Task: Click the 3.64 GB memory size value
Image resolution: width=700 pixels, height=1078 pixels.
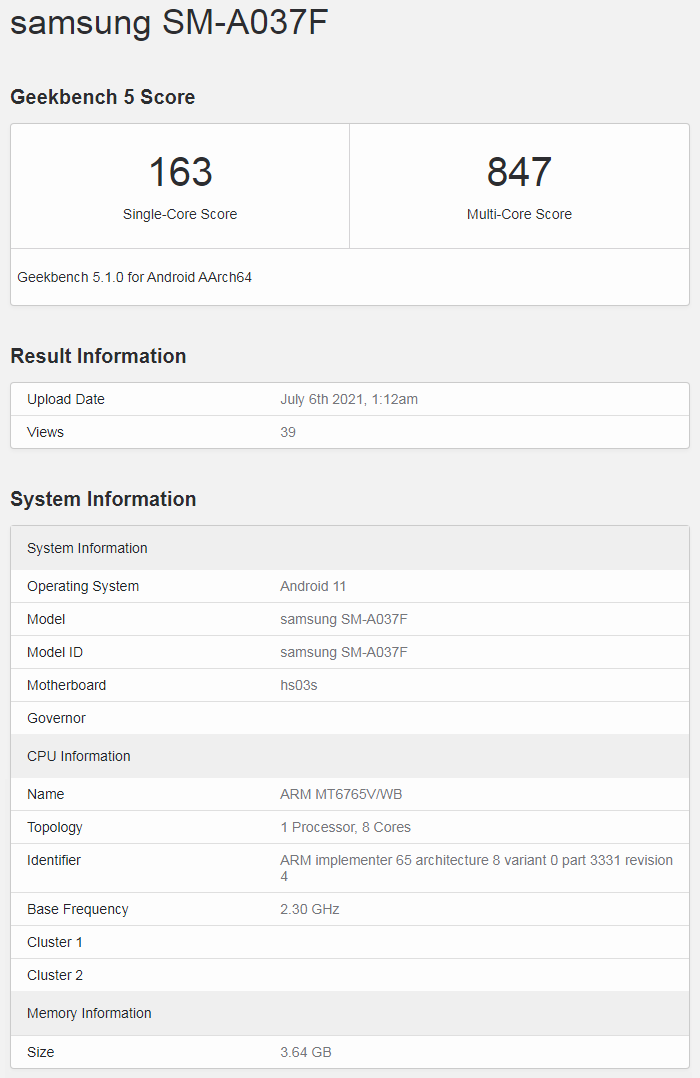Action: 306,1052
